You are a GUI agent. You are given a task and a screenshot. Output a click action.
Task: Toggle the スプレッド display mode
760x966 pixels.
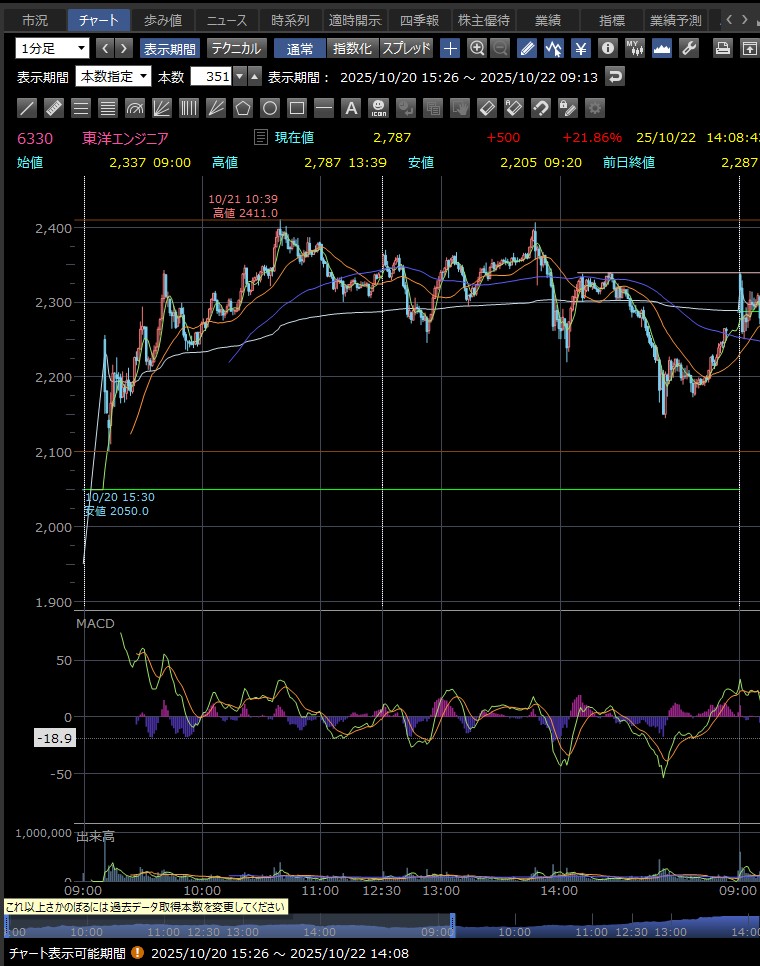tap(406, 48)
